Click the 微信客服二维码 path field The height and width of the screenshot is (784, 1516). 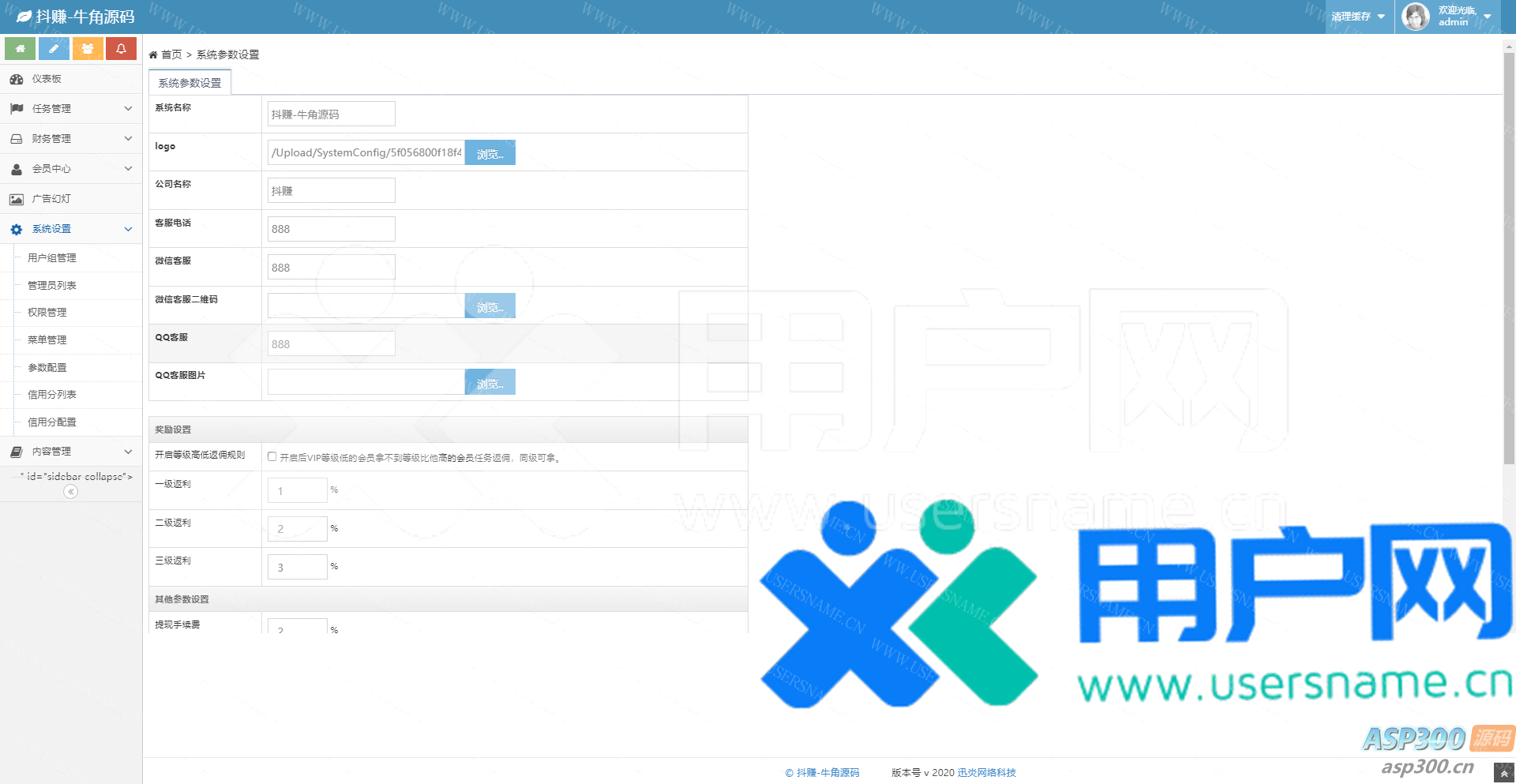pos(366,306)
